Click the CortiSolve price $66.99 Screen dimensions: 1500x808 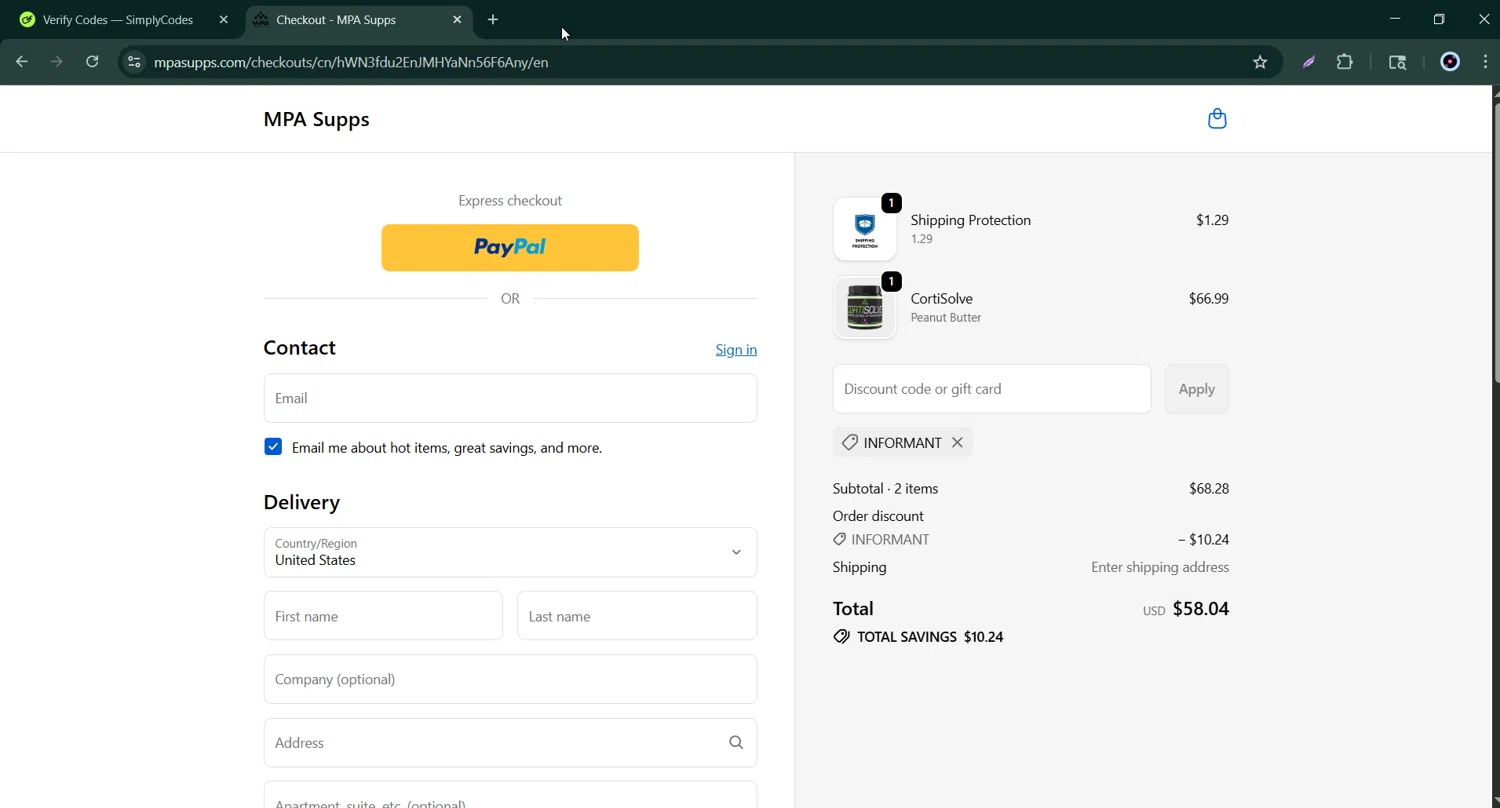[1209, 298]
